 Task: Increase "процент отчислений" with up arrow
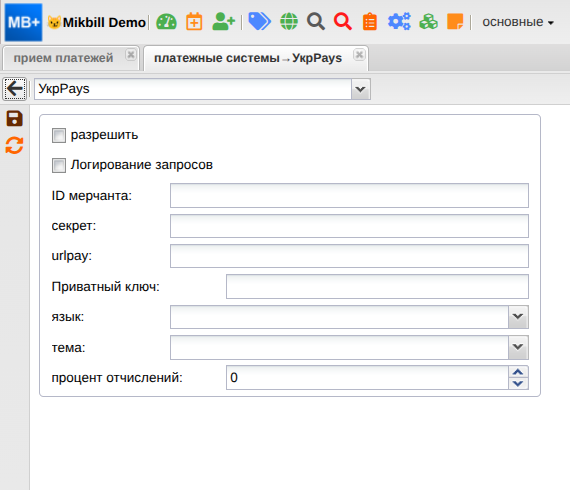point(518,372)
